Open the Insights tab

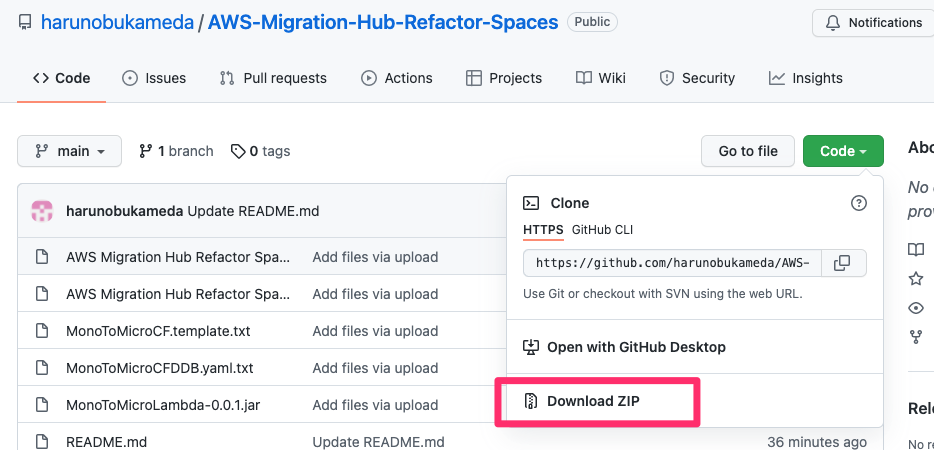tap(806, 78)
